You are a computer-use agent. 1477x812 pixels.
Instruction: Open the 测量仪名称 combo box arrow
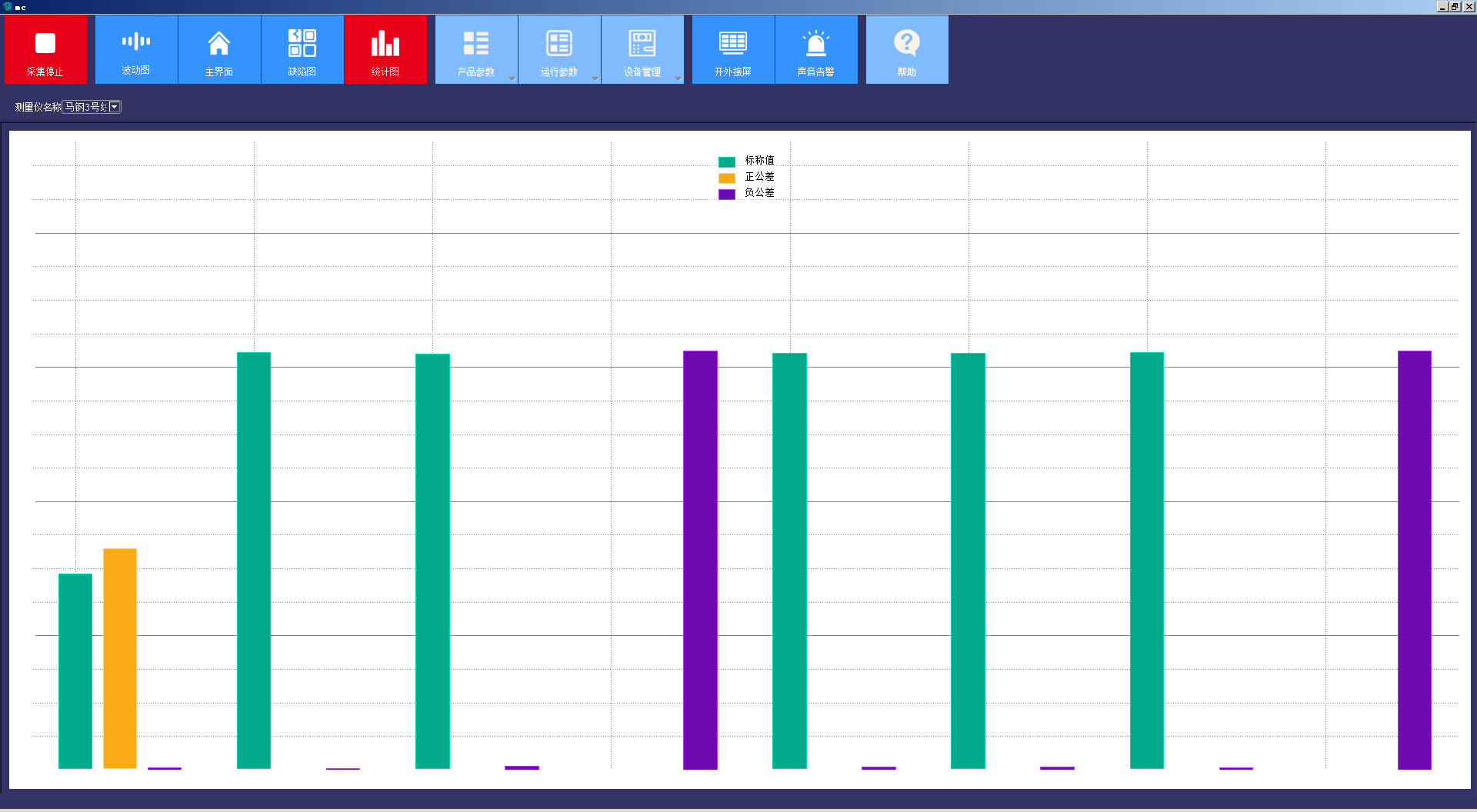[115, 107]
